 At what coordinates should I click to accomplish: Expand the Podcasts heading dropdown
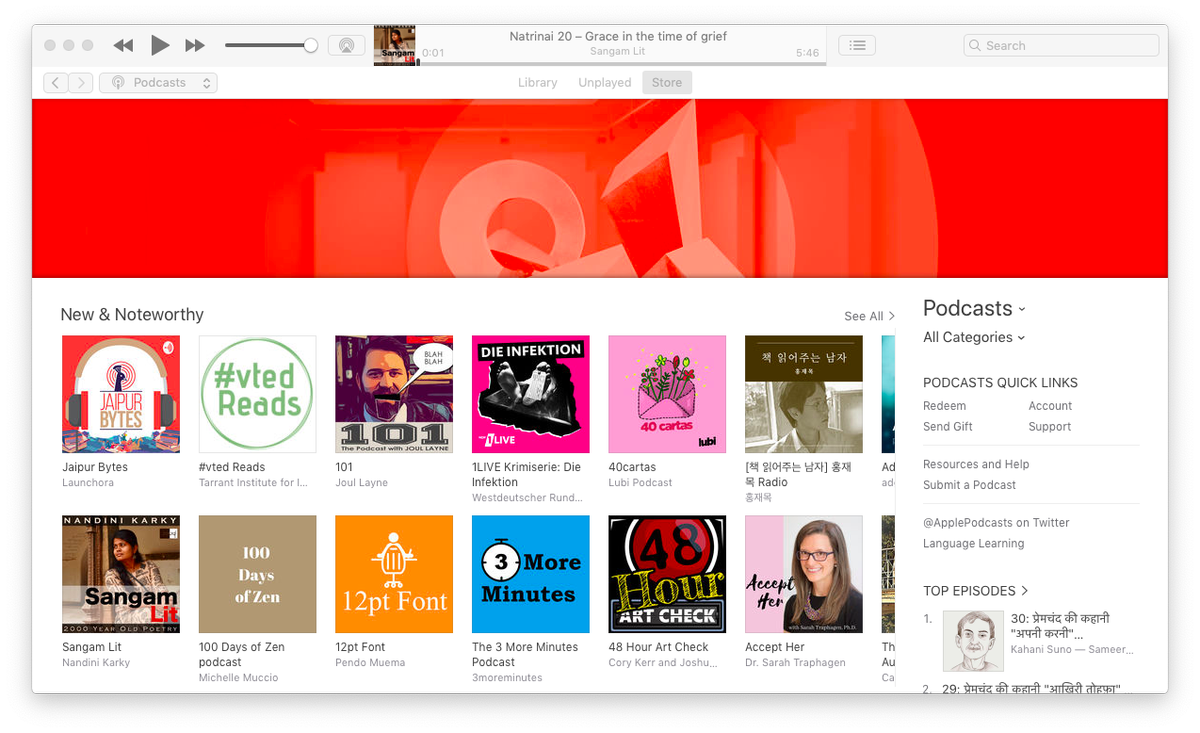(974, 308)
